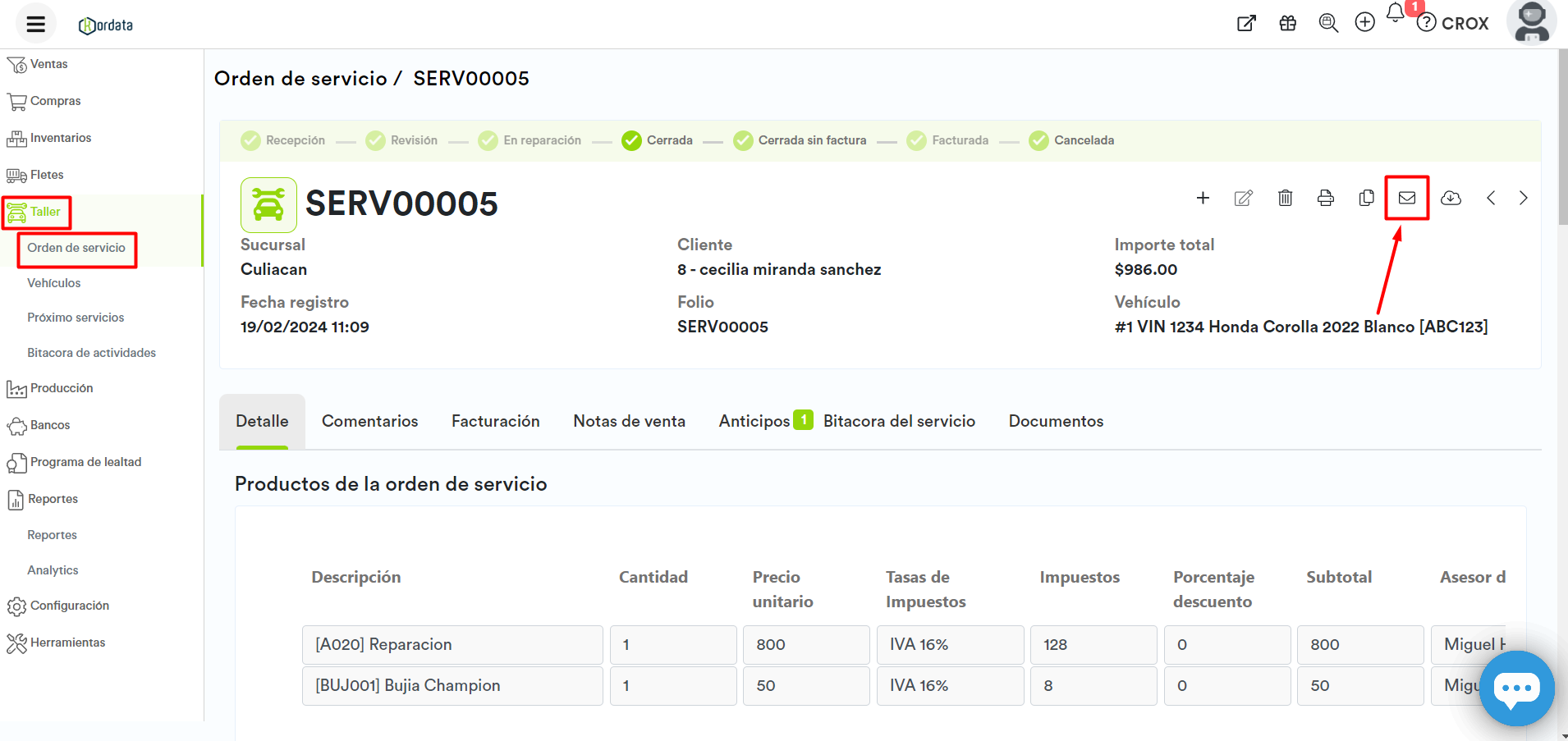Open the IVA 16% tax dropdown for Reparacion
Image resolution: width=1568 pixels, height=741 pixels.
tap(950, 644)
